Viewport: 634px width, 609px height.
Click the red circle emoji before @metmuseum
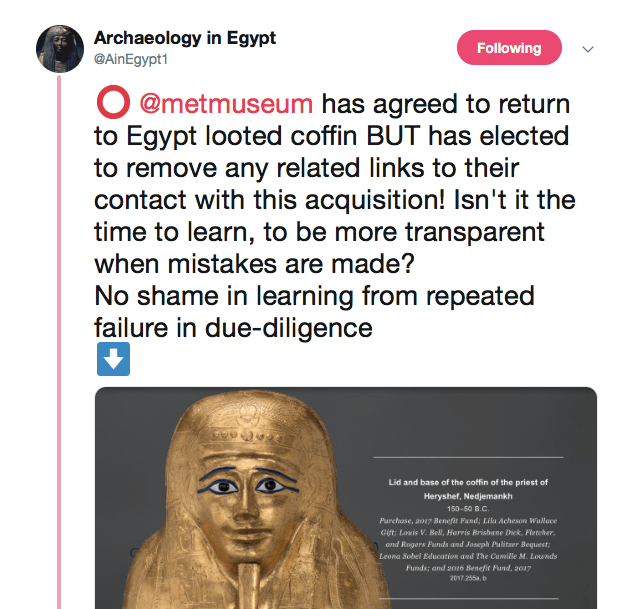(113, 102)
